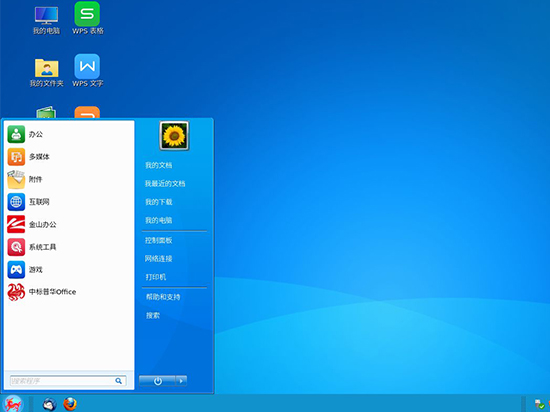550x412 pixels.
Task: Open WPS 文字 desktop shortcut
Action: pos(87,70)
